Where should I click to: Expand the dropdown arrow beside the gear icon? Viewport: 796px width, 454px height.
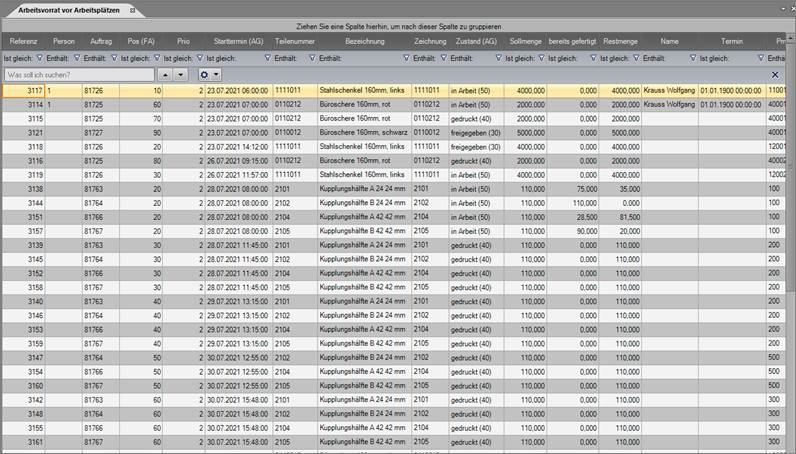(x=216, y=75)
